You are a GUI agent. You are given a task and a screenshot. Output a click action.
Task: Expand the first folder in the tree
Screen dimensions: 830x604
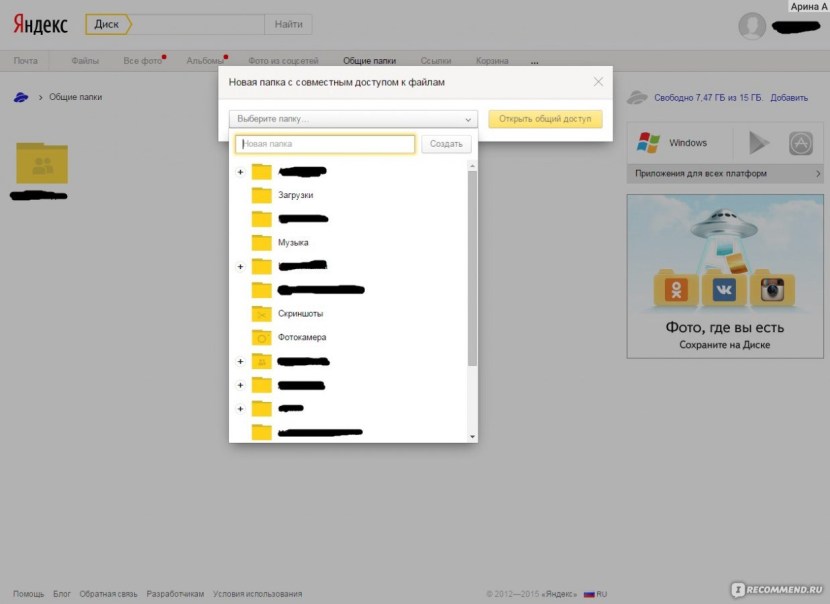tap(240, 172)
